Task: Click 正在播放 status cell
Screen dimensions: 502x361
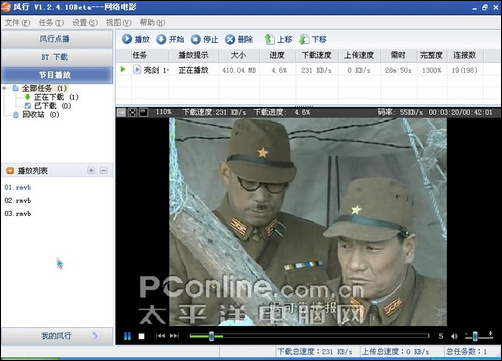Action: [194, 70]
